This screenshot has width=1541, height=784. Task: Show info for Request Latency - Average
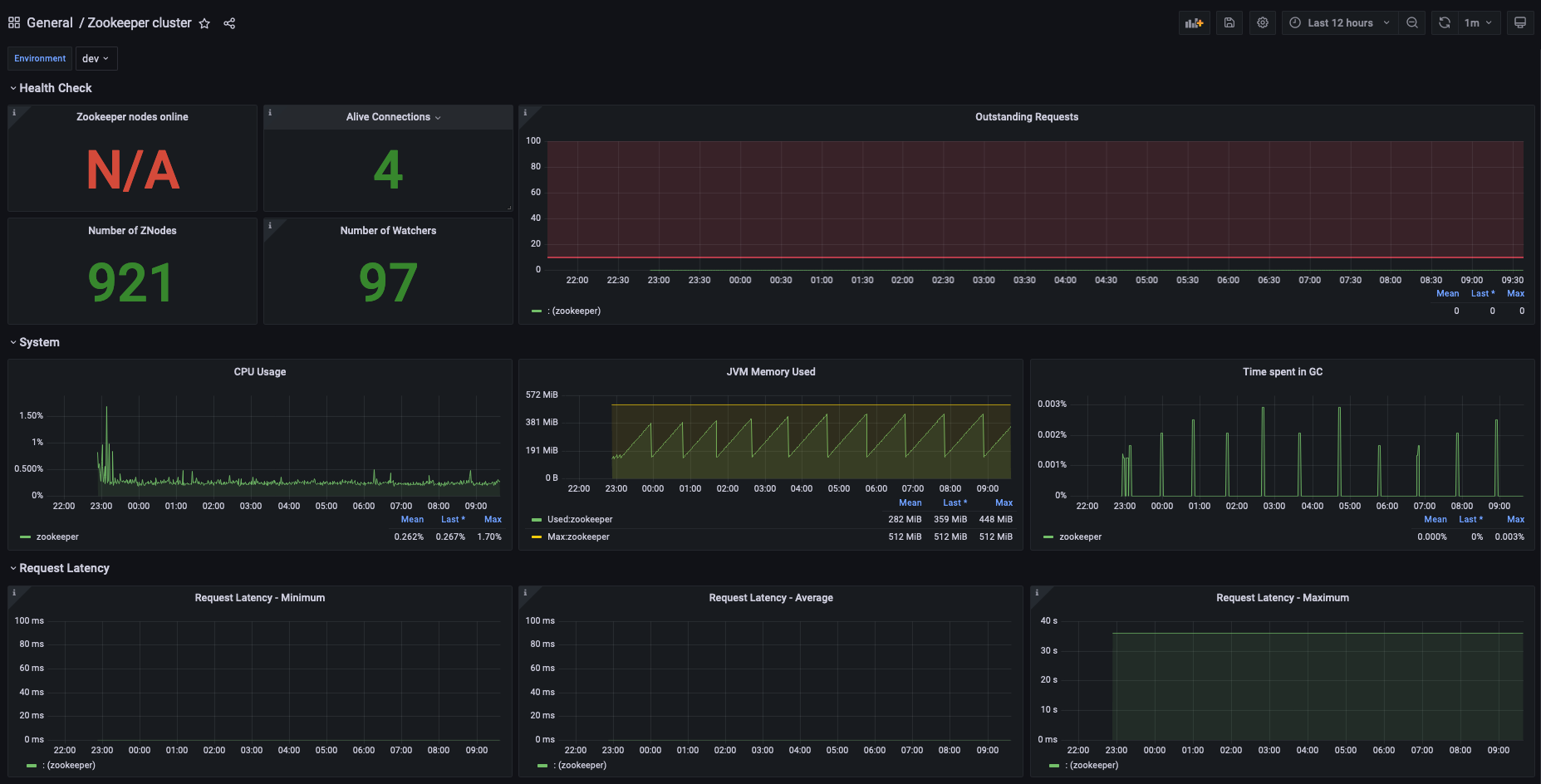click(x=525, y=593)
